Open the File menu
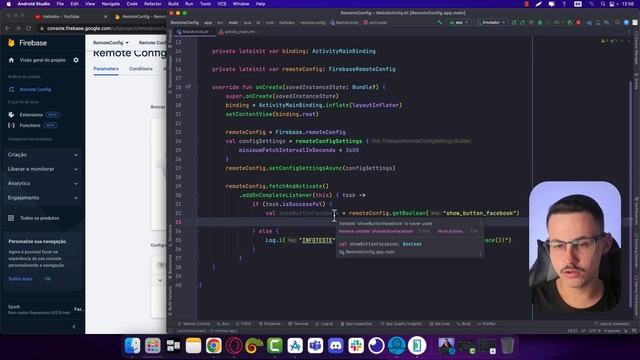The image size is (640, 360). coord(60,4)
